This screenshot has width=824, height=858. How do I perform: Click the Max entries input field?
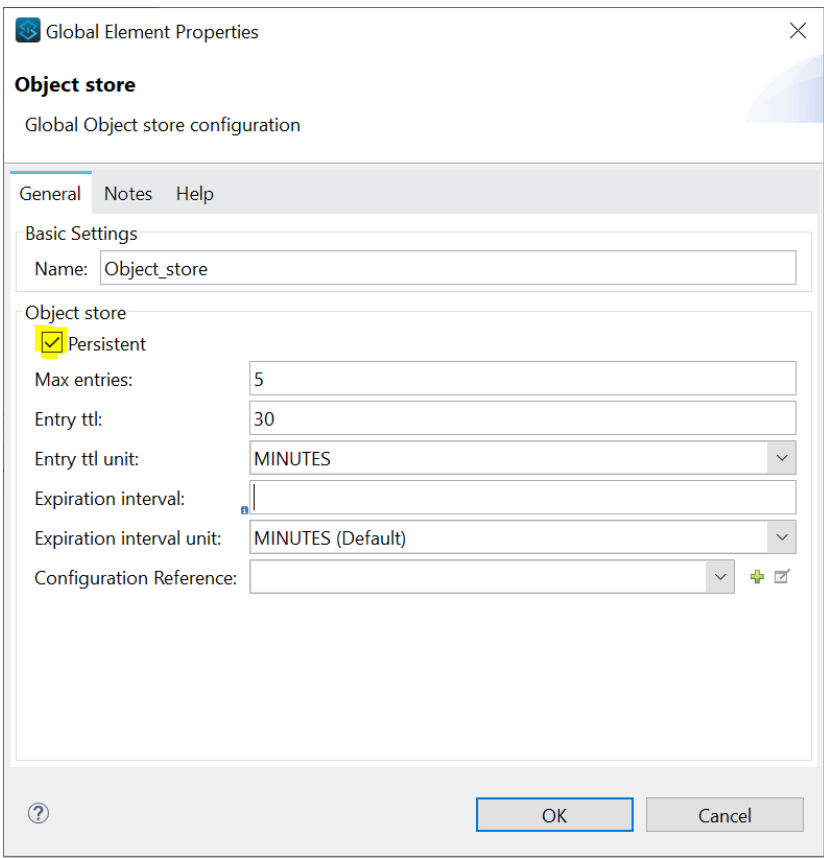click(523, 379)
